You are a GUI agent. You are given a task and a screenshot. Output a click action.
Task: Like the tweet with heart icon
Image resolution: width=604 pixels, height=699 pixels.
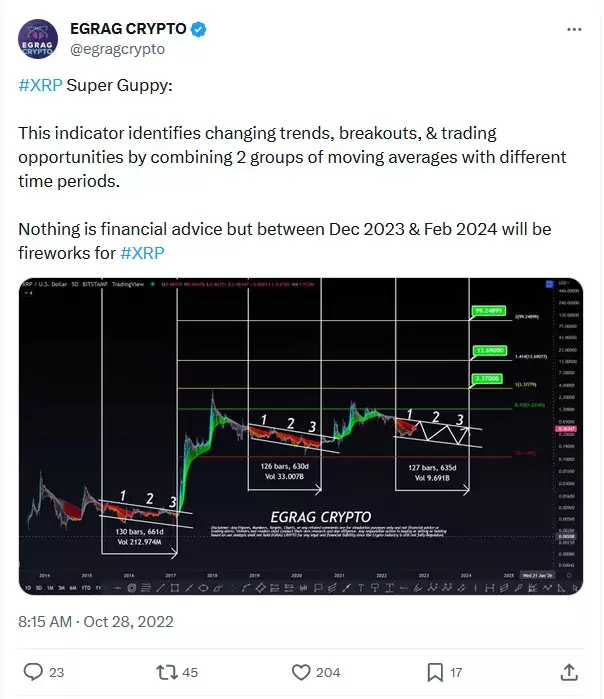click(301, 672)
